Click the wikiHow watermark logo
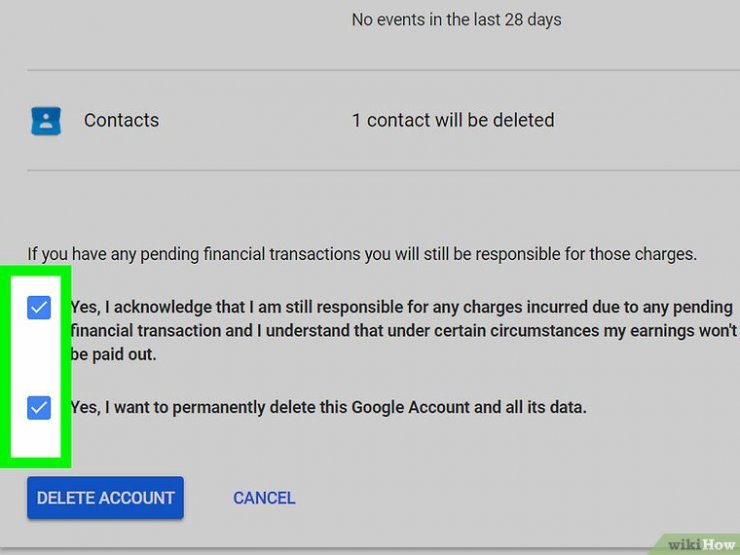740x555 pixels. coord(700,544)
